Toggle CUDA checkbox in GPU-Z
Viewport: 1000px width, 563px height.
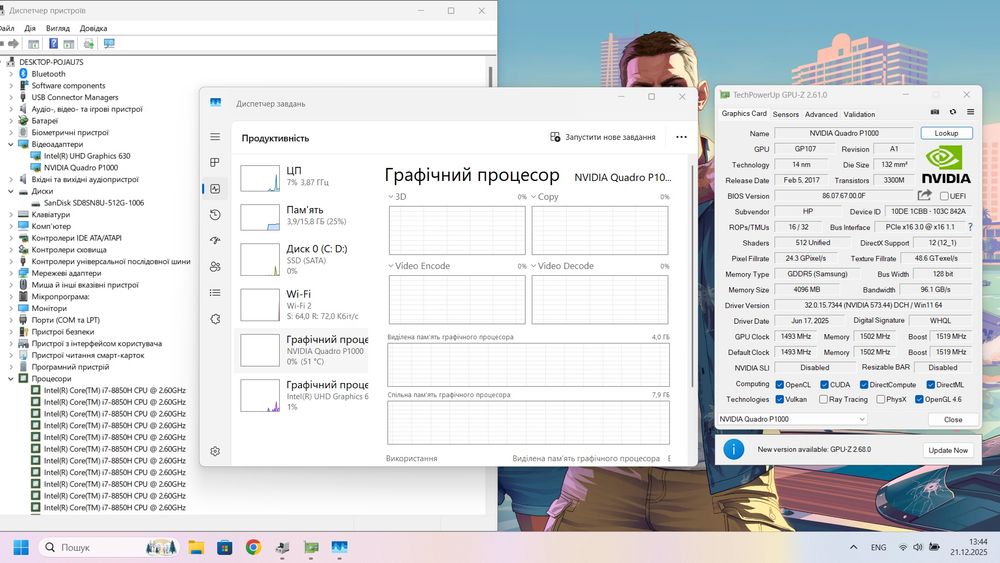point(824,384)
